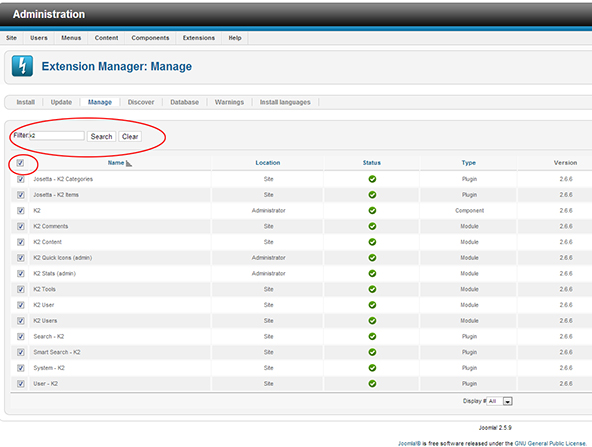The width and height of the screenshot is (592, 447).
Task: Toggle status icon for Search - K2 plugin
Action: click(372, 336)
